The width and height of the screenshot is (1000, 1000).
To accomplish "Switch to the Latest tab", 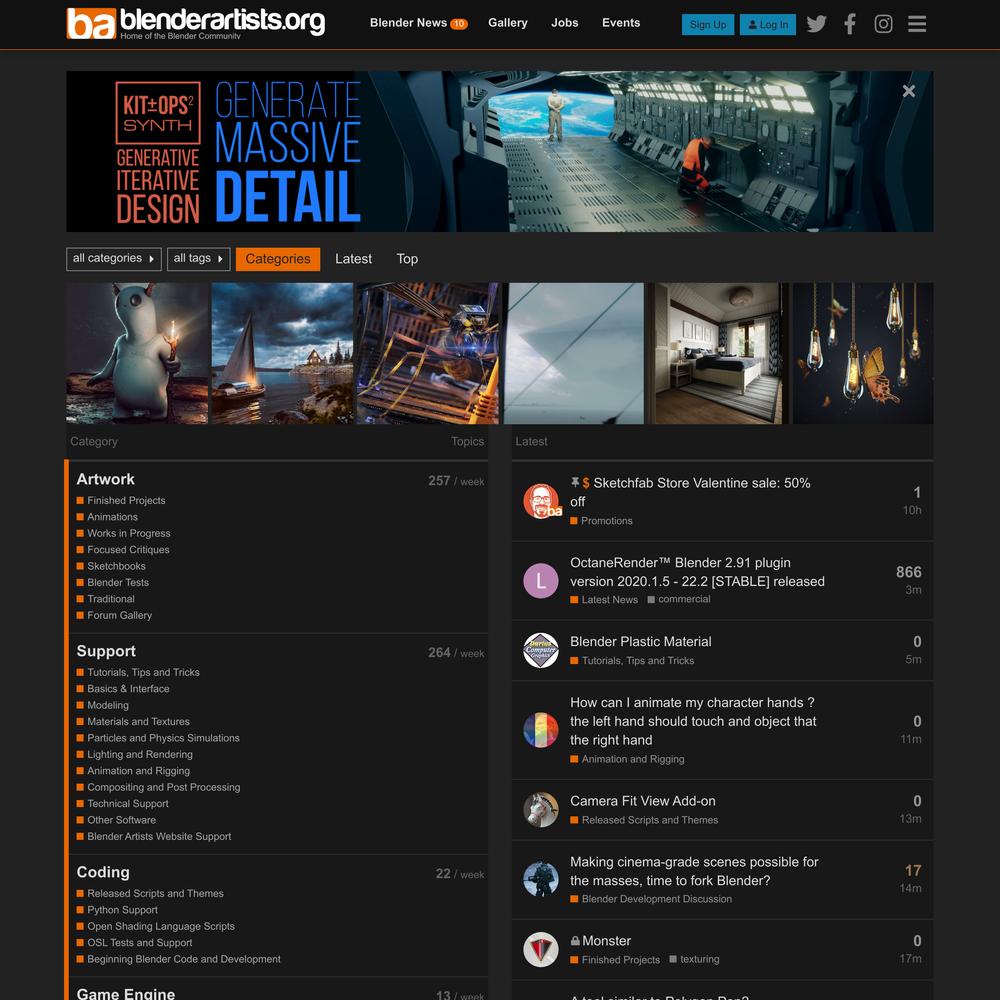I will click(x=353, y=259).
